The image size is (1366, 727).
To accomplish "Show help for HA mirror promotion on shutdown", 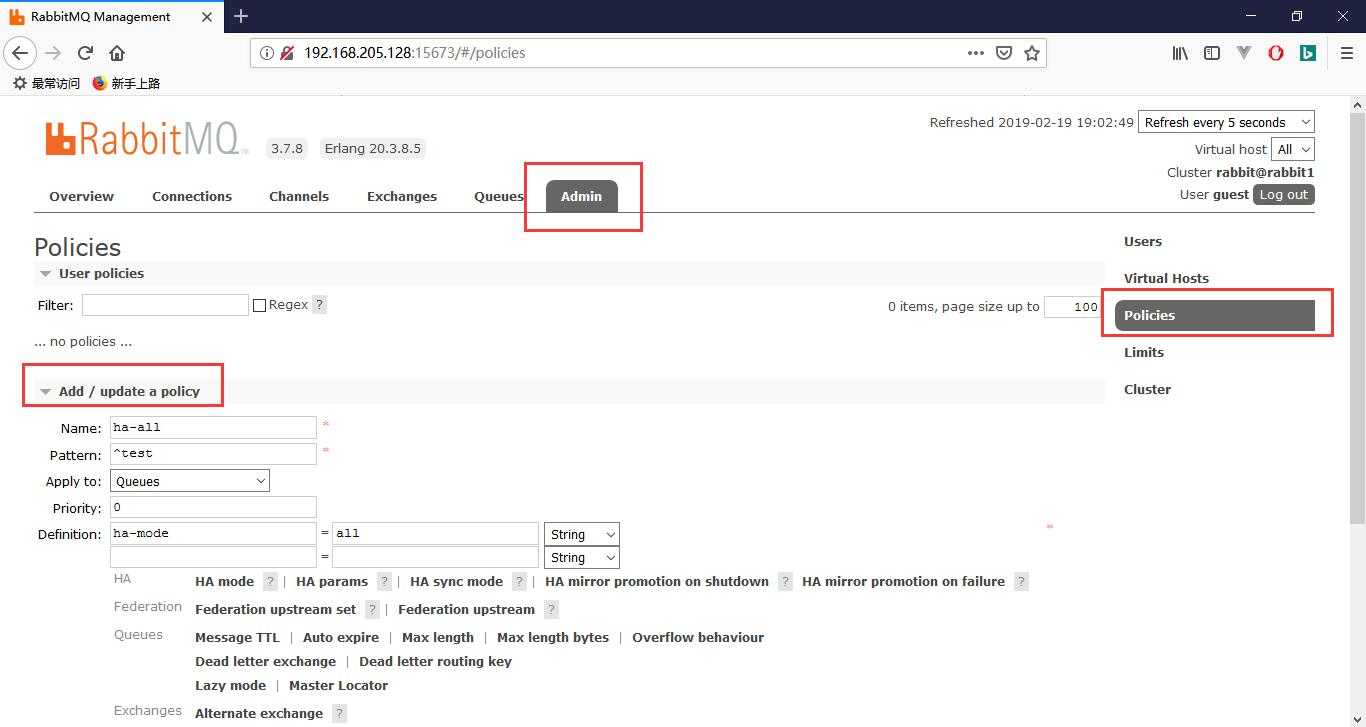I will click(785, 581).
